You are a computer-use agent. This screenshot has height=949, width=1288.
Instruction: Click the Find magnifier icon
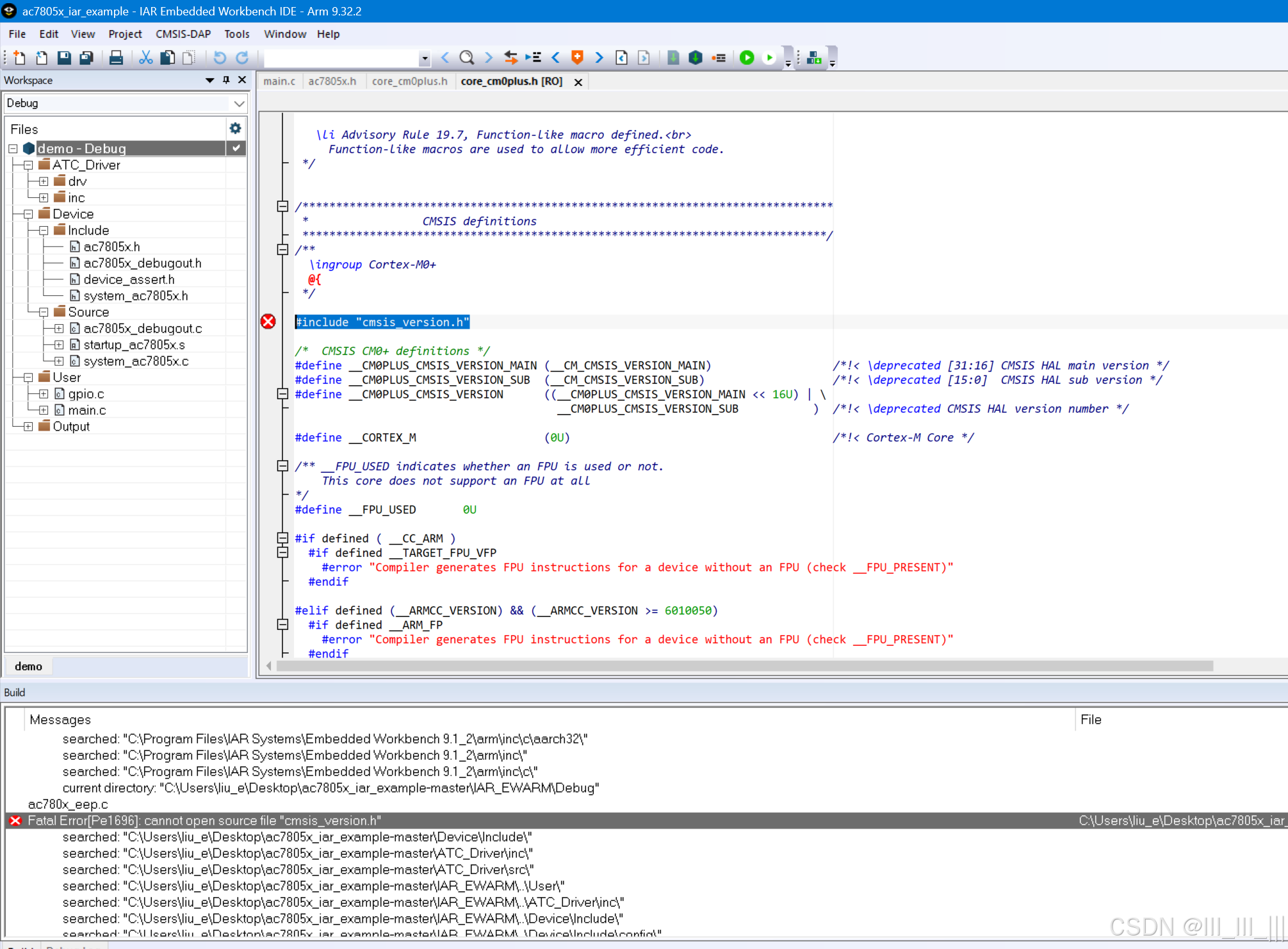466,58
